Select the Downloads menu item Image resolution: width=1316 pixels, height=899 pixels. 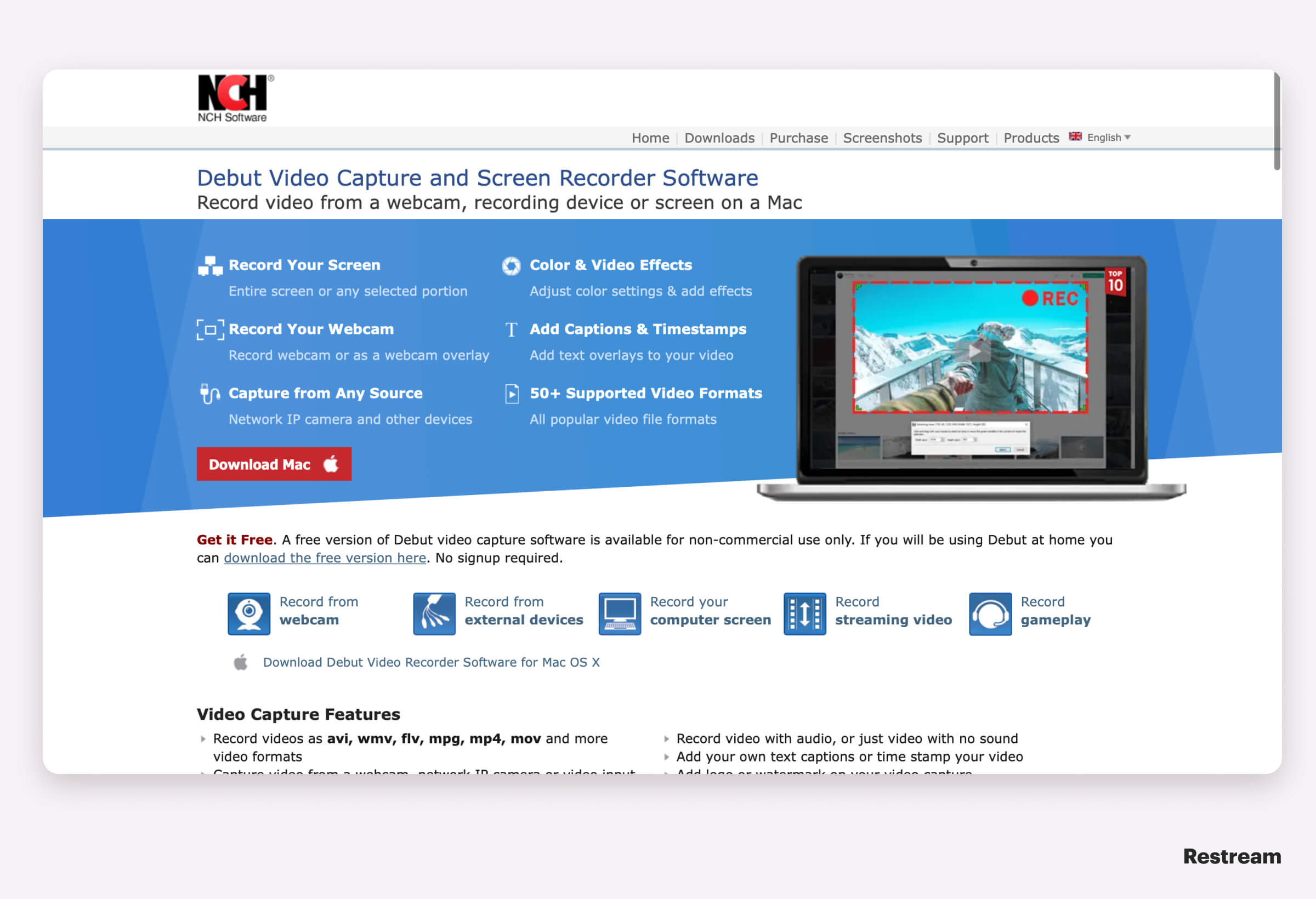click(x=718, y=137)
